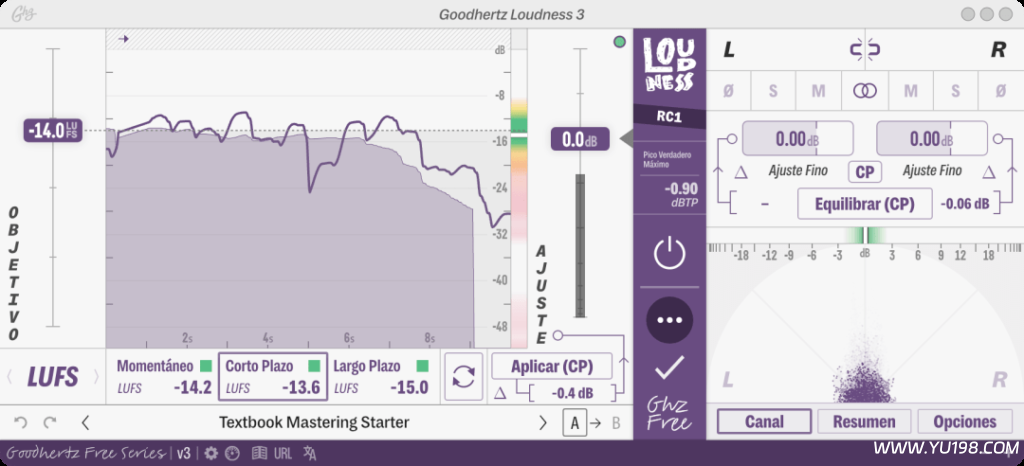
Task: Click the CP mode selector between Ajuste Fino
Action: (x=865, y=172)
